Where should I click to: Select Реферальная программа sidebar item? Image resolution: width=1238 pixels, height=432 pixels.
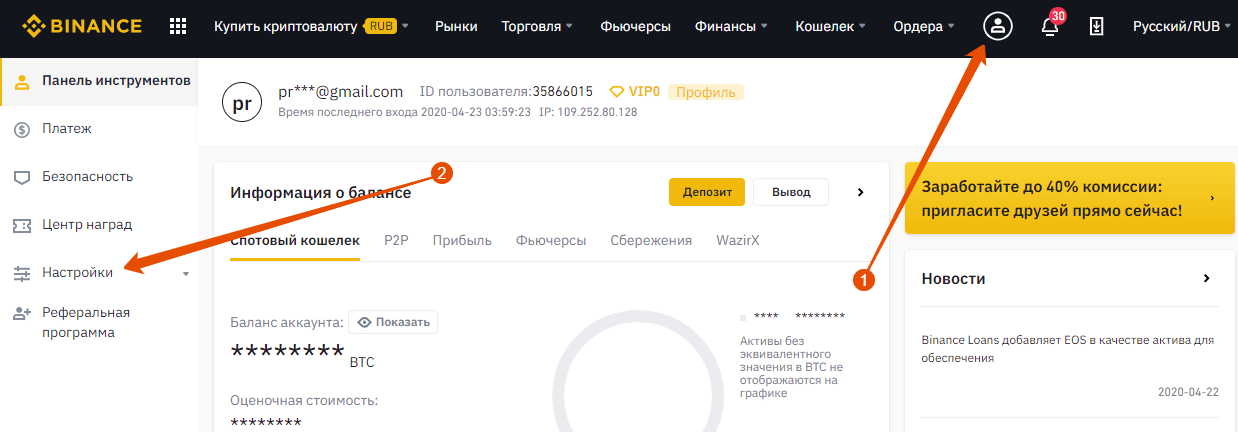tap(99, 323)
